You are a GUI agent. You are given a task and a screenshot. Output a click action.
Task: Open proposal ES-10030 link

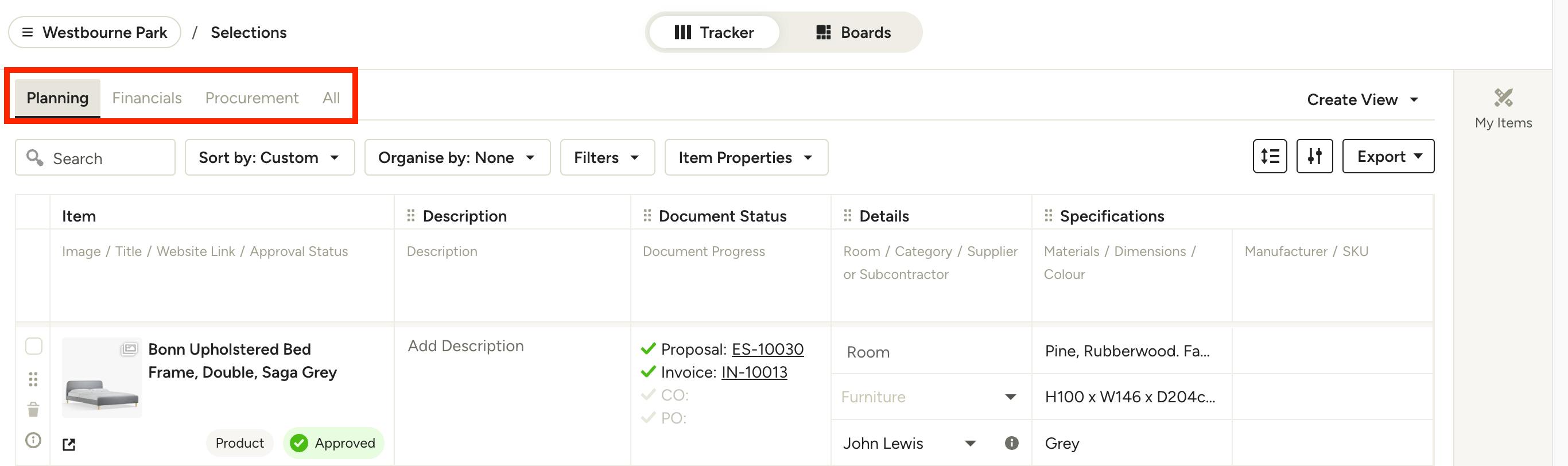pos(767,349)
